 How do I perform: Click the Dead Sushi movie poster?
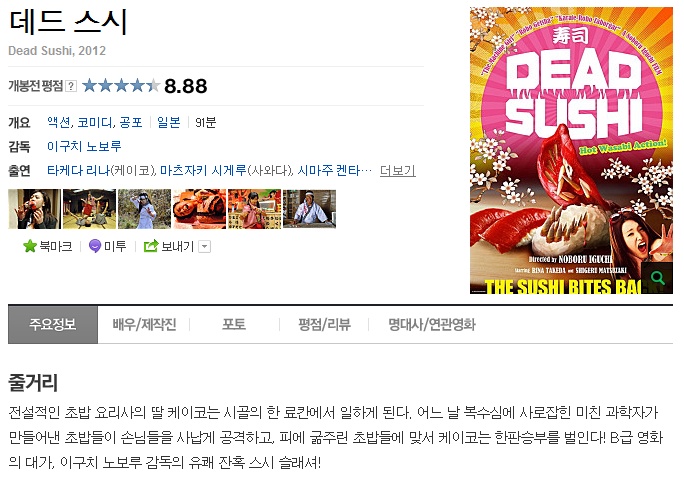point(571,150)
